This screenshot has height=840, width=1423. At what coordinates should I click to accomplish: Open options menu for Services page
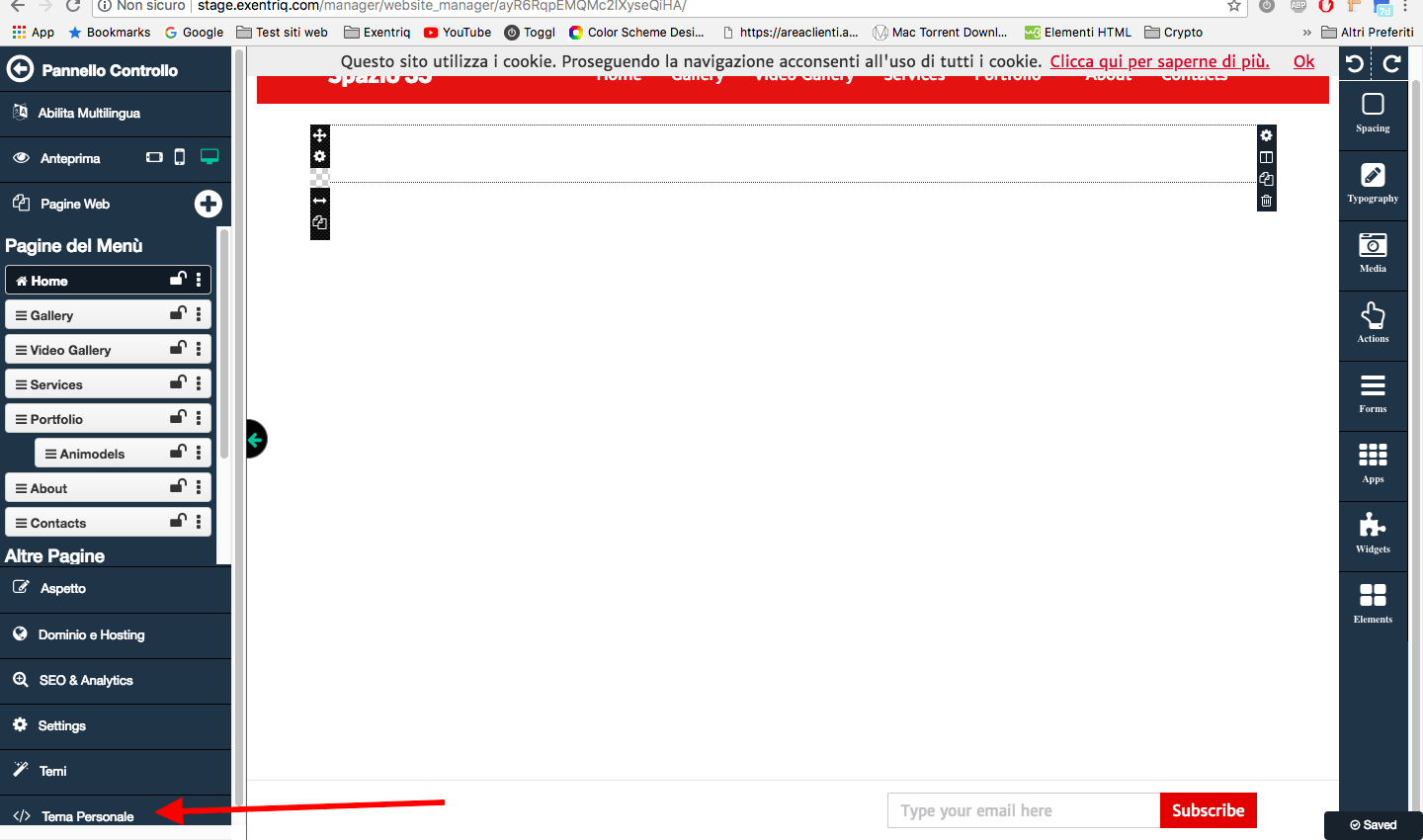199,383
